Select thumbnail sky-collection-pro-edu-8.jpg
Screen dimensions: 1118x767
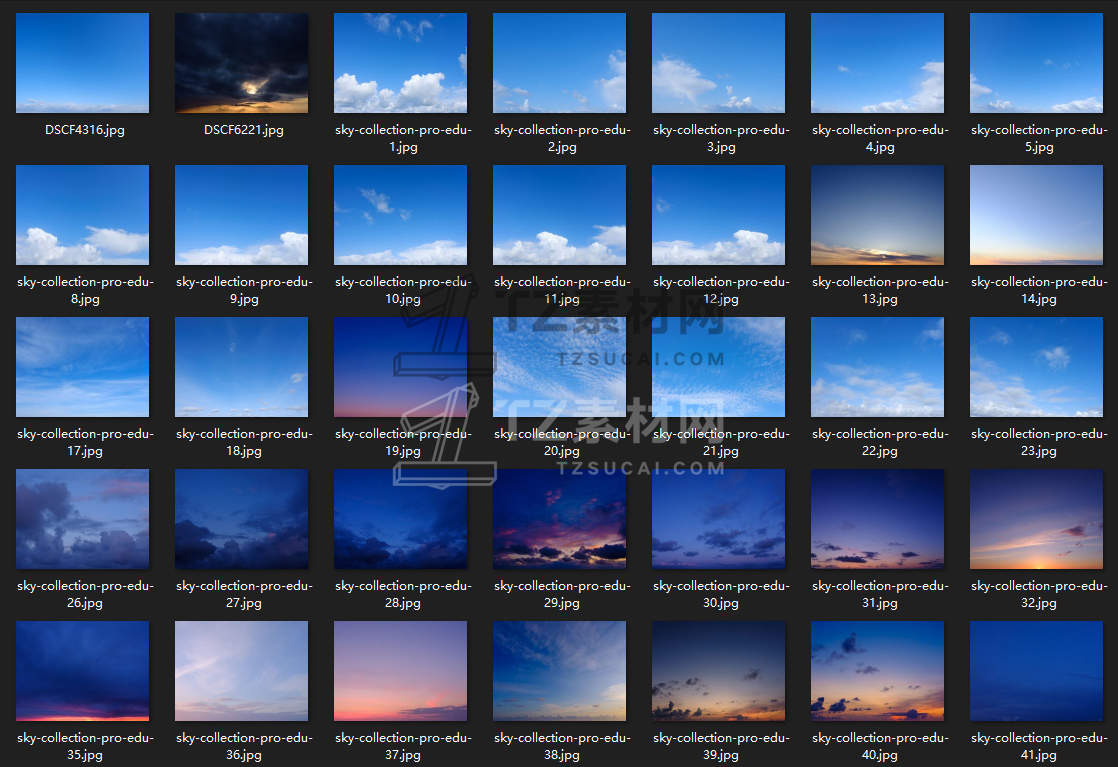tap(83, 215)
